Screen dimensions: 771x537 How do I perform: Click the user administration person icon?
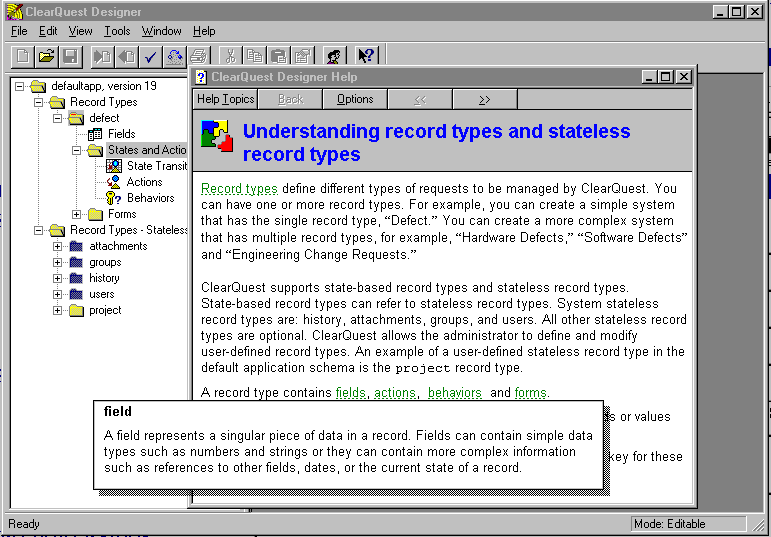(x=334, y=57)
